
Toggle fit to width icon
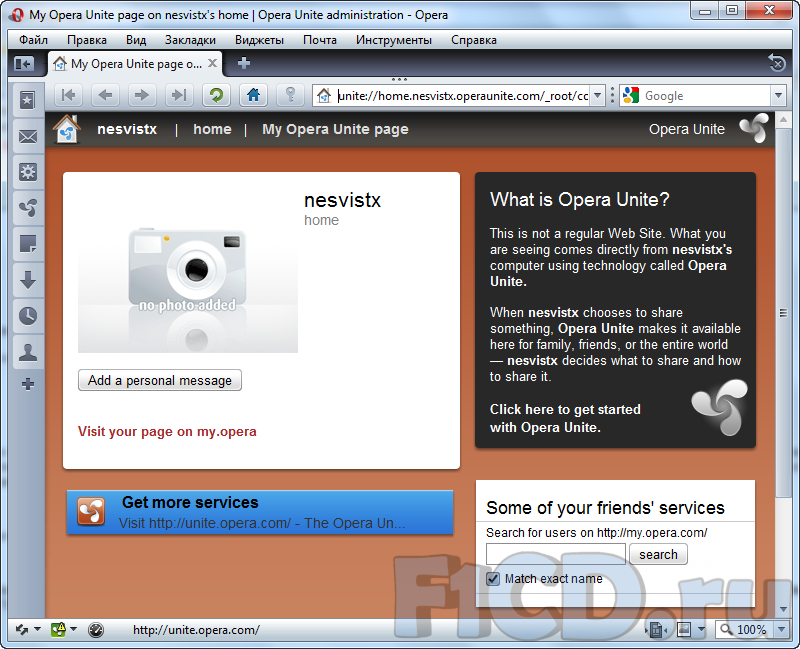point(657,630)
